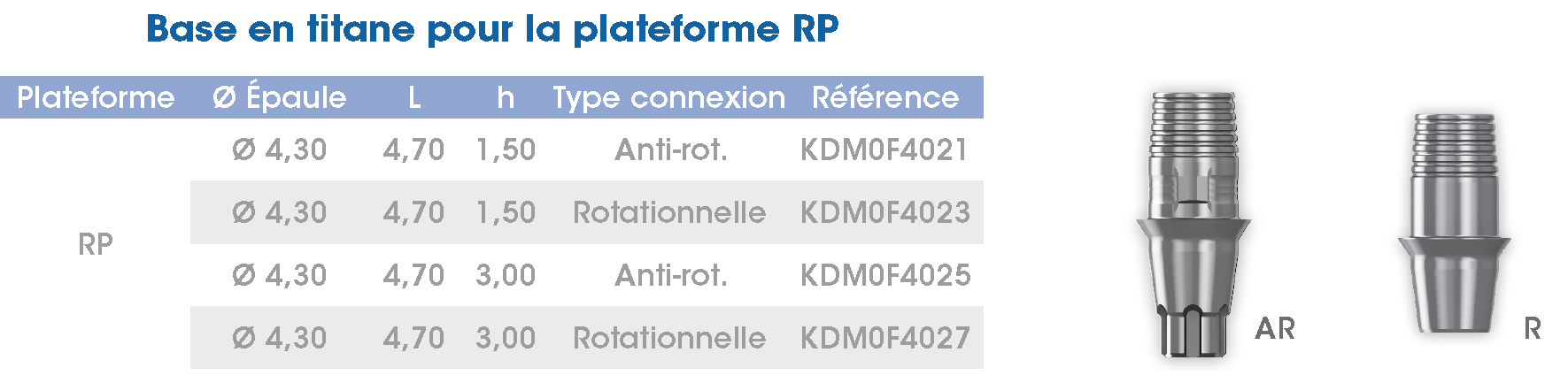Image resolution: width=1568 pixels, height=383 pixels.
Task: Click the Type connexion column header
Action: 668,98
